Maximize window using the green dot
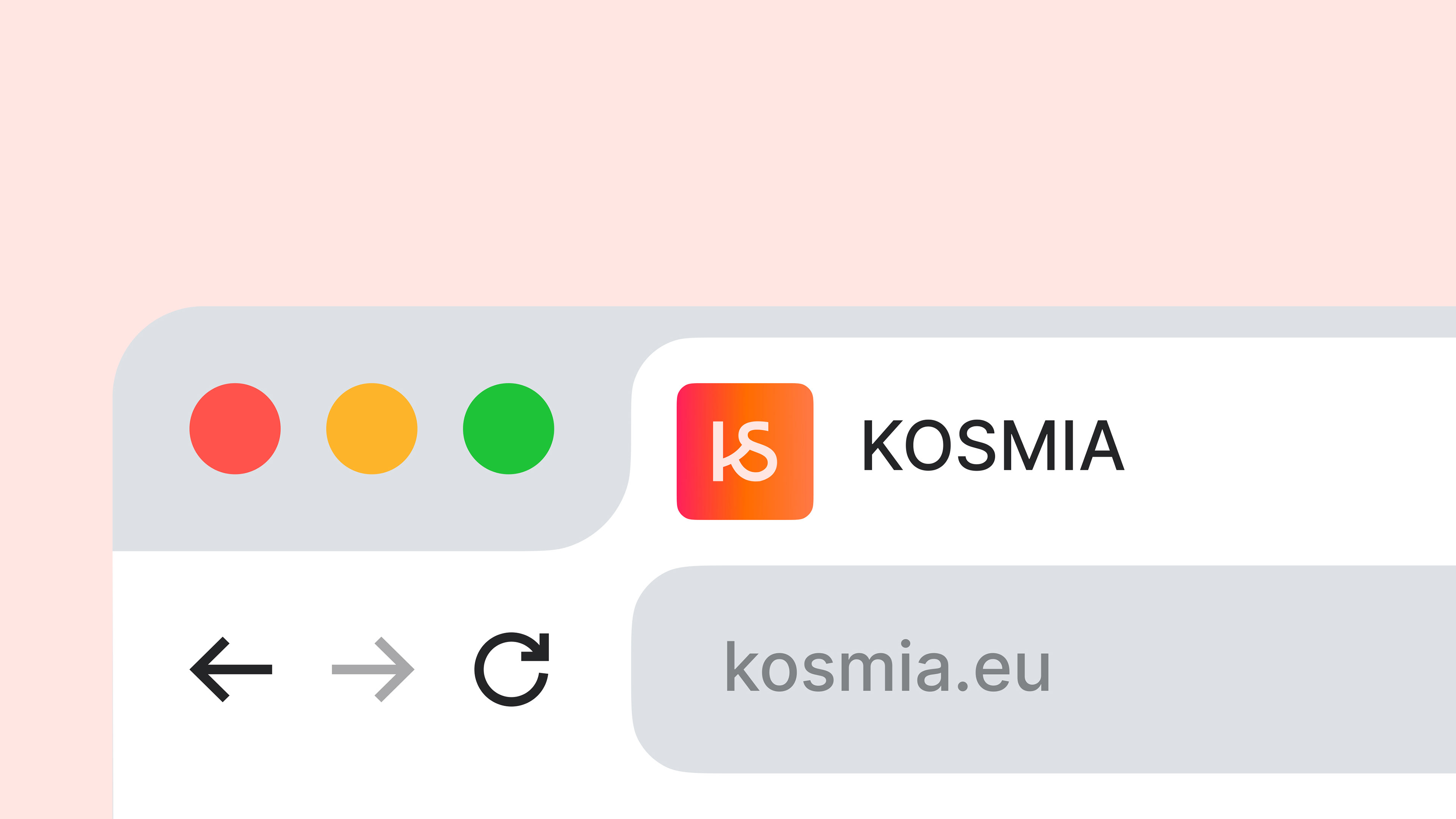The image size is (1456, 819). coord(508,429)
